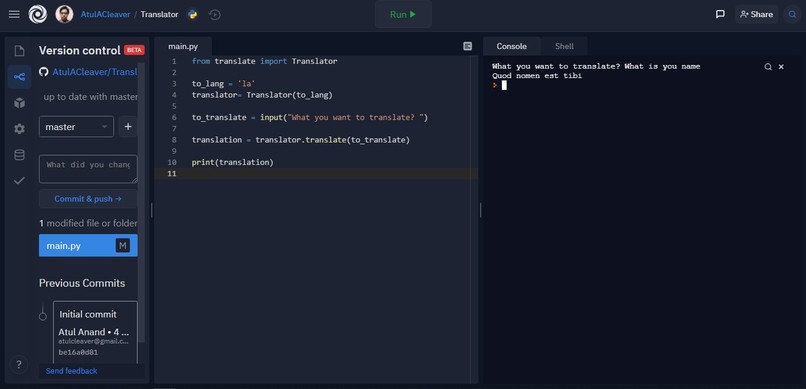806x389 pixels.
Task: Click the initial commit node marker
Action: [43, 317]
